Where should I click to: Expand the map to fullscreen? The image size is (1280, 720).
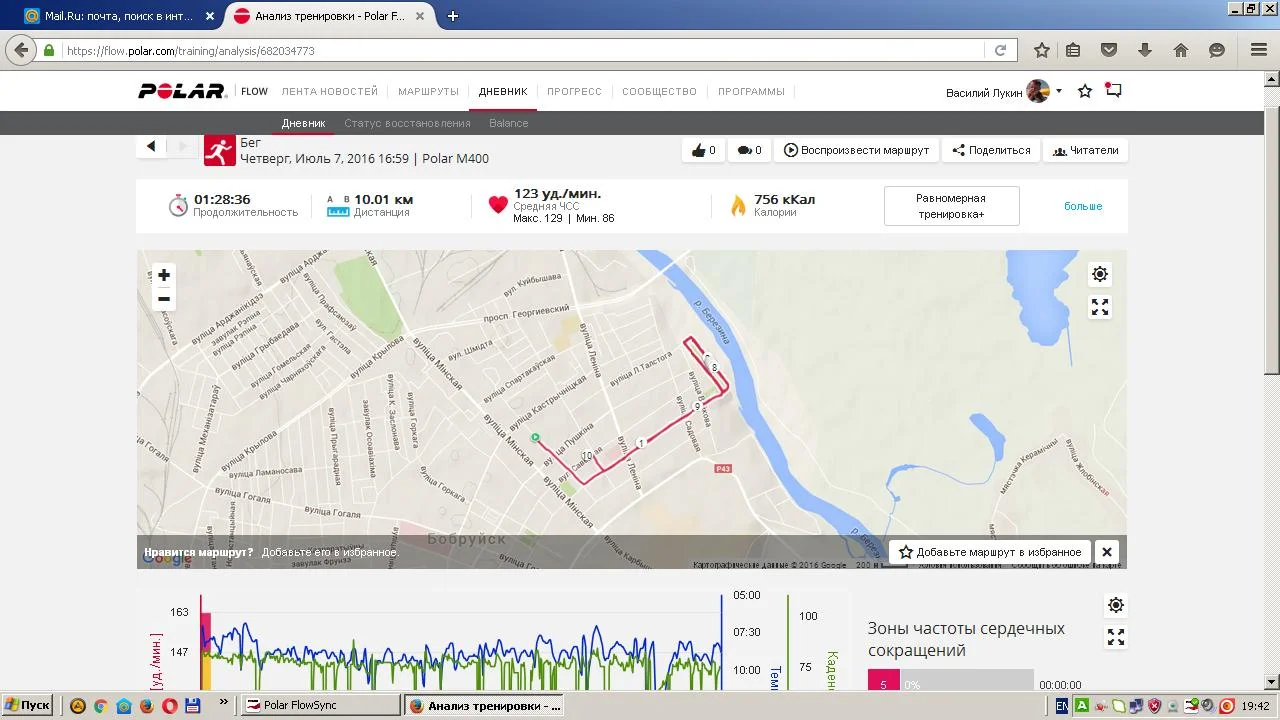1100,307
